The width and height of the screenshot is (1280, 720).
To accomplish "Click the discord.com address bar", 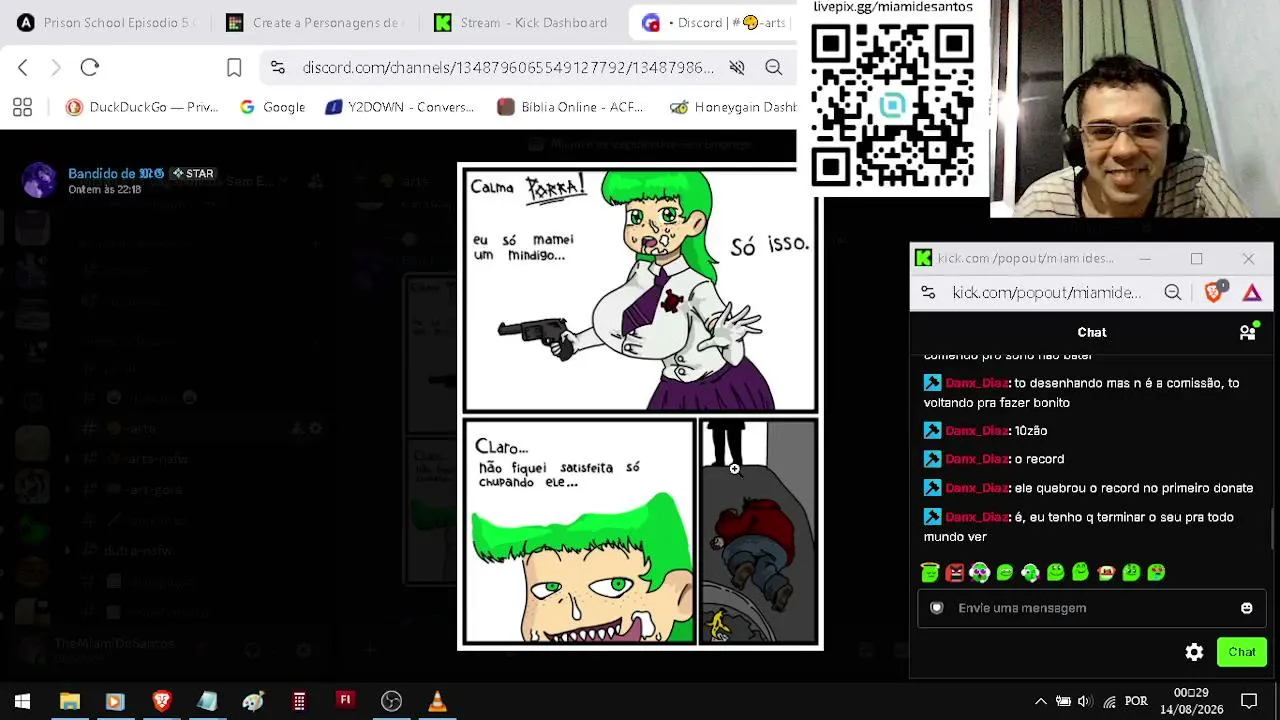I will pos(508,67).
